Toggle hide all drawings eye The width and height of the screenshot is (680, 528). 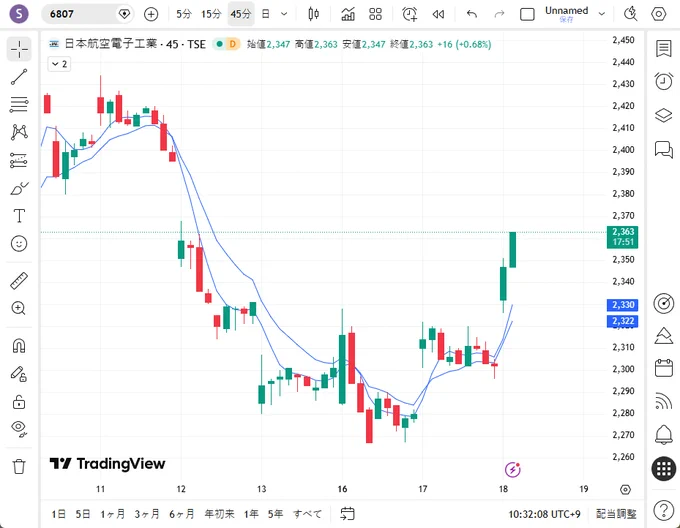[19, 428]
